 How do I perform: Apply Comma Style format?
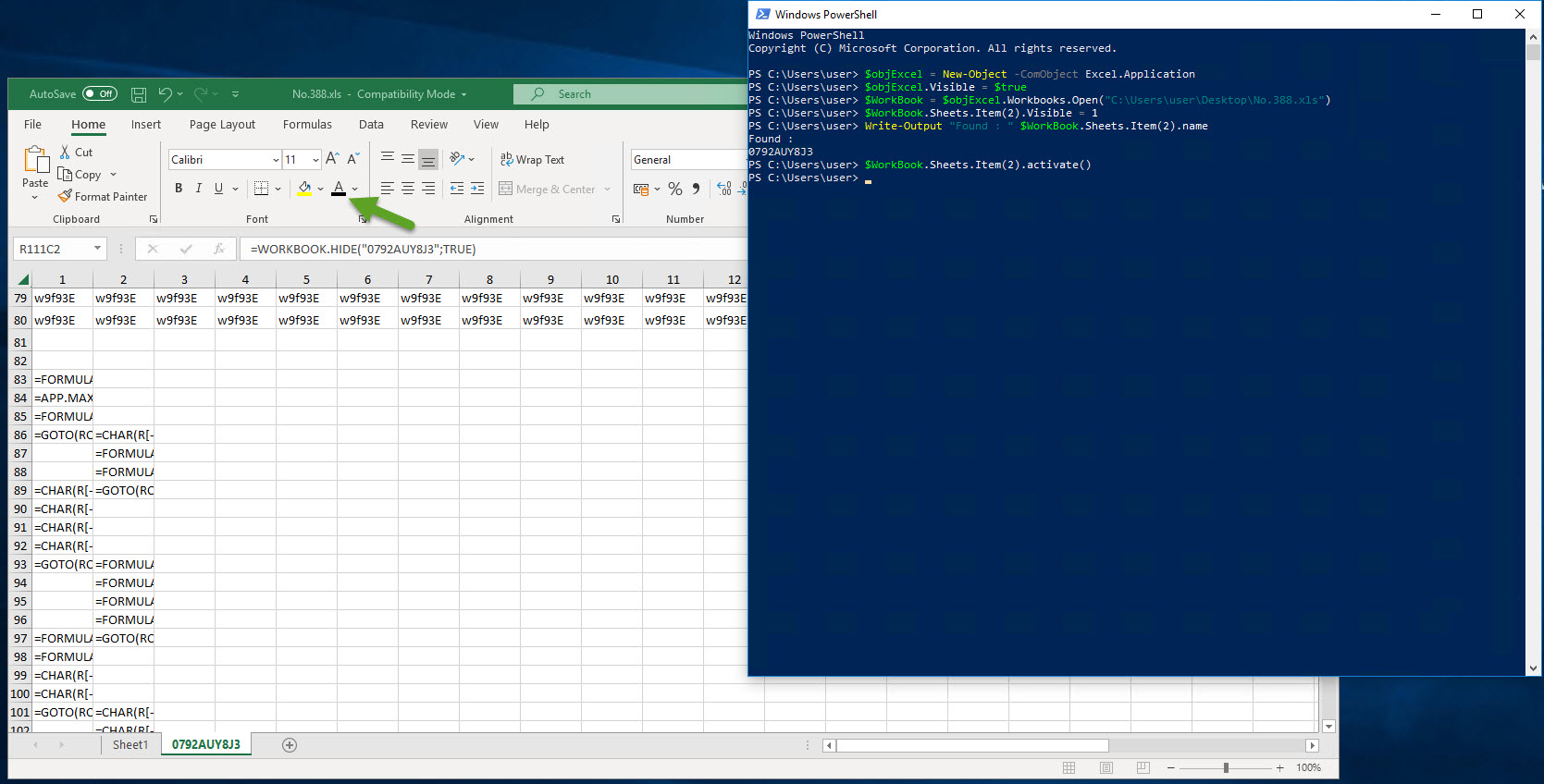point(696,189)
